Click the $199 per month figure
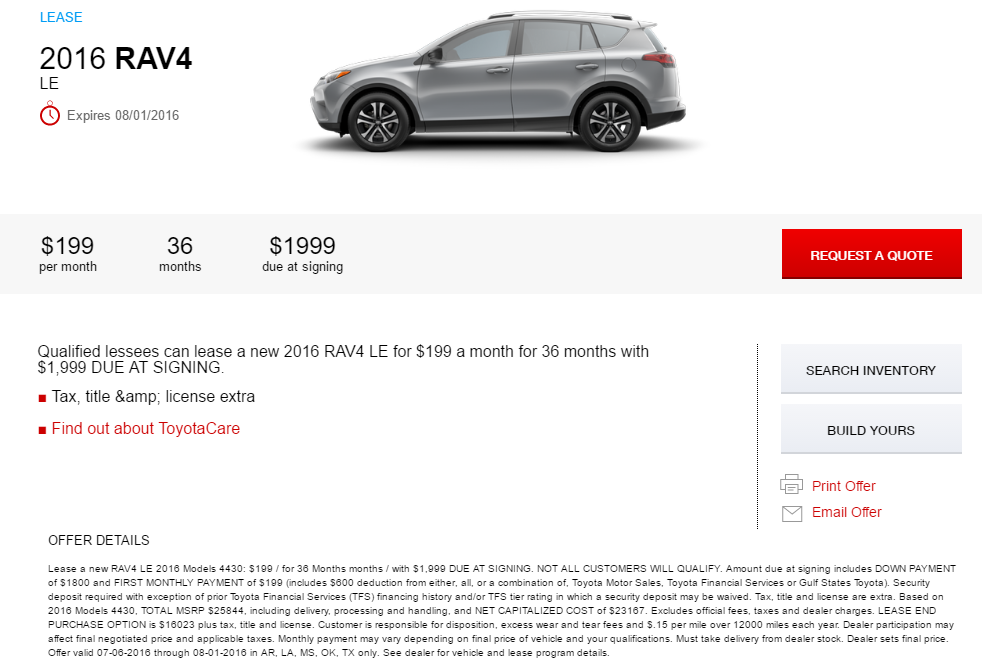Viewport: 982px width, 665px height. pyautogui.click(x=68, y=253)
